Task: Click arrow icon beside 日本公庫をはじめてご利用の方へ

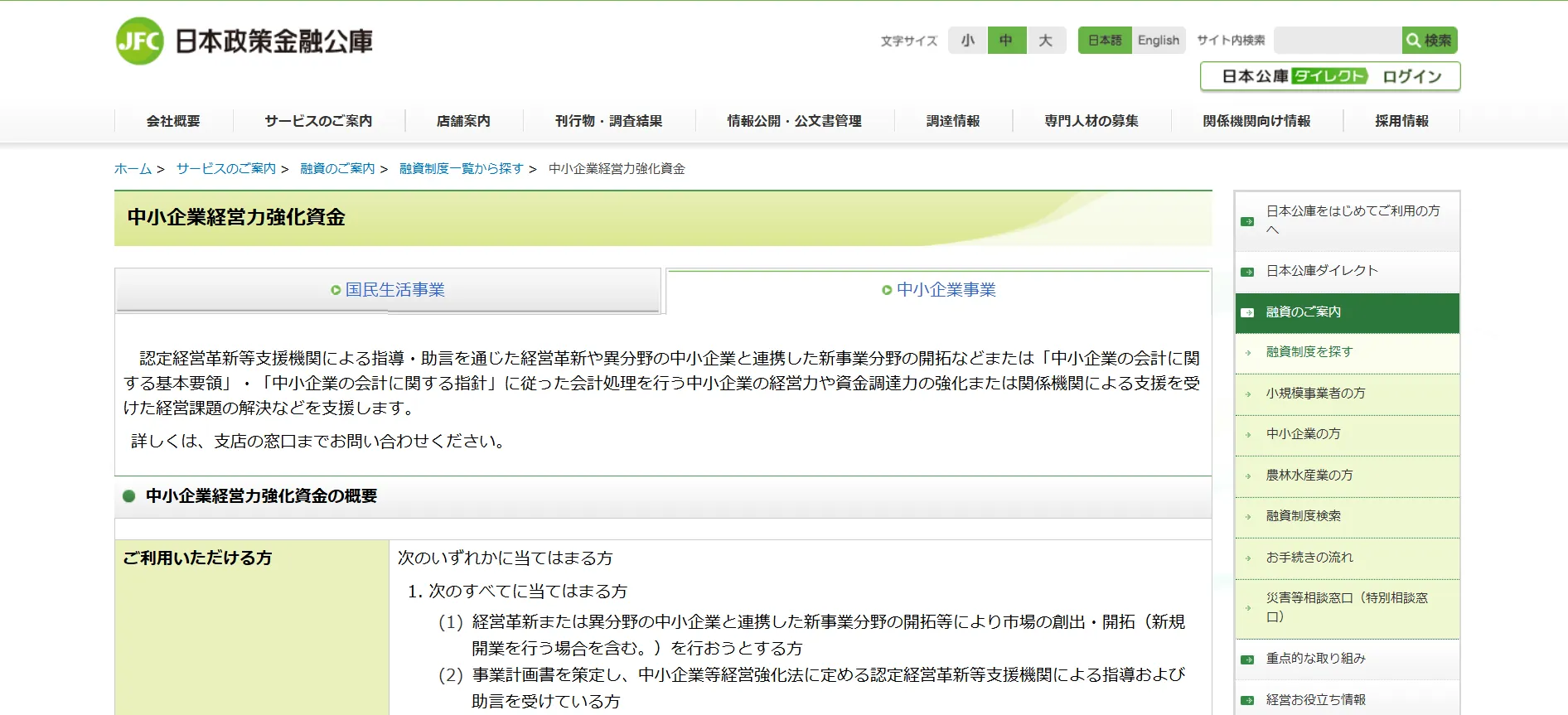Action: 1247,221
